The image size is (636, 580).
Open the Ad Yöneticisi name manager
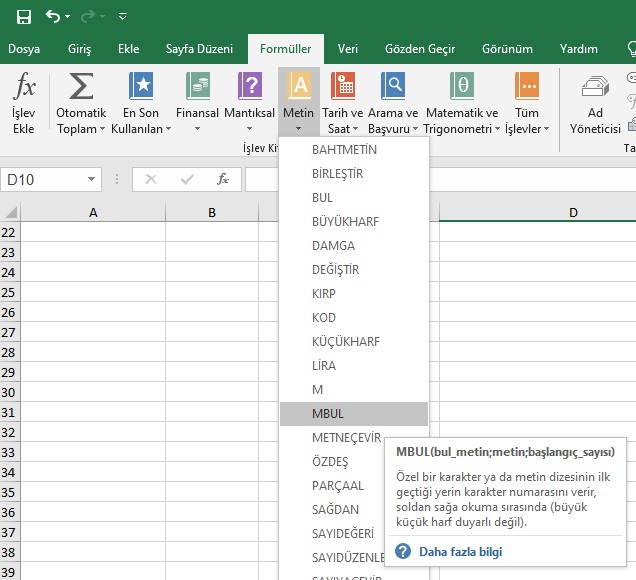[595, 90]
